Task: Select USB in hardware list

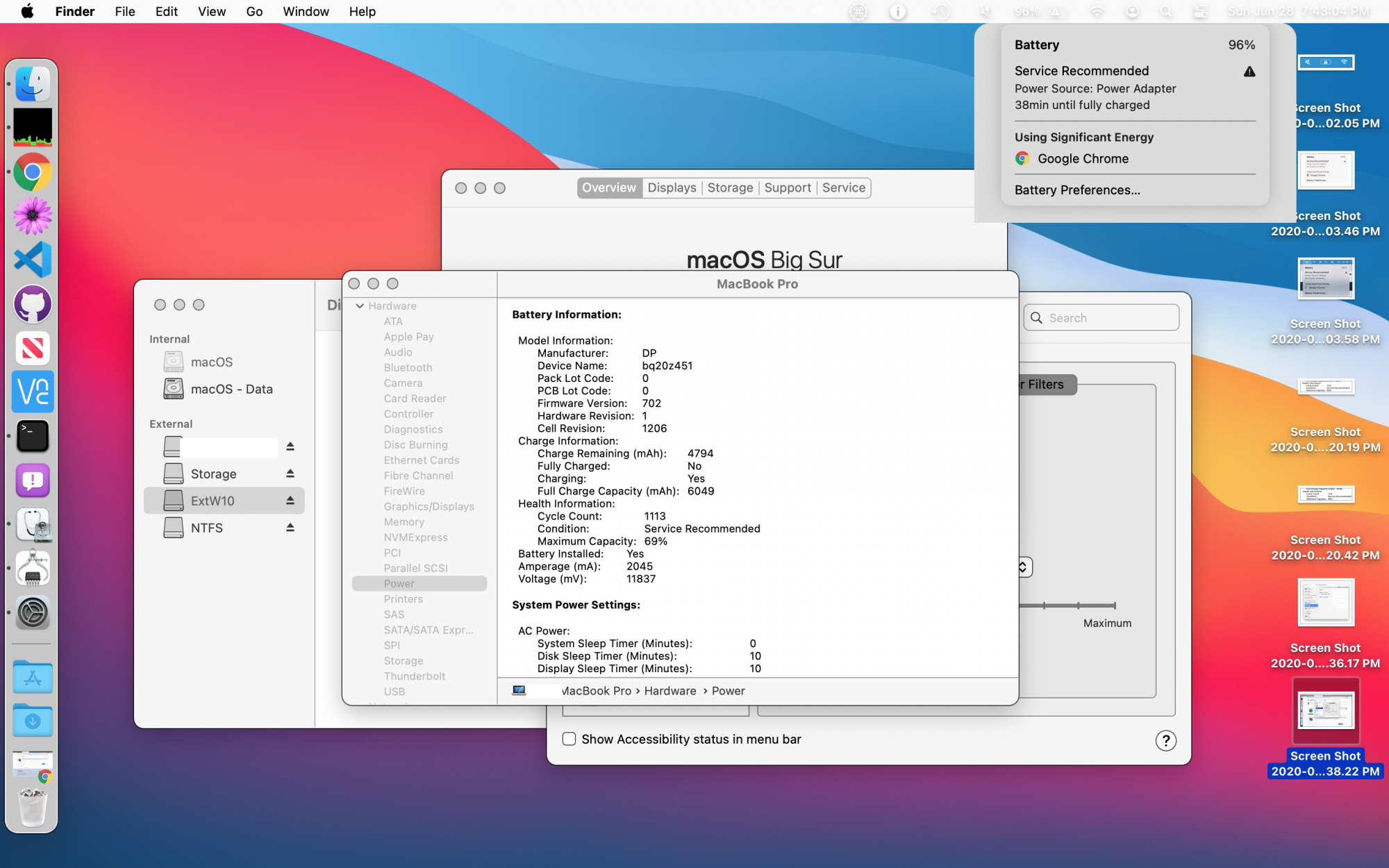Action: (394, 692)
